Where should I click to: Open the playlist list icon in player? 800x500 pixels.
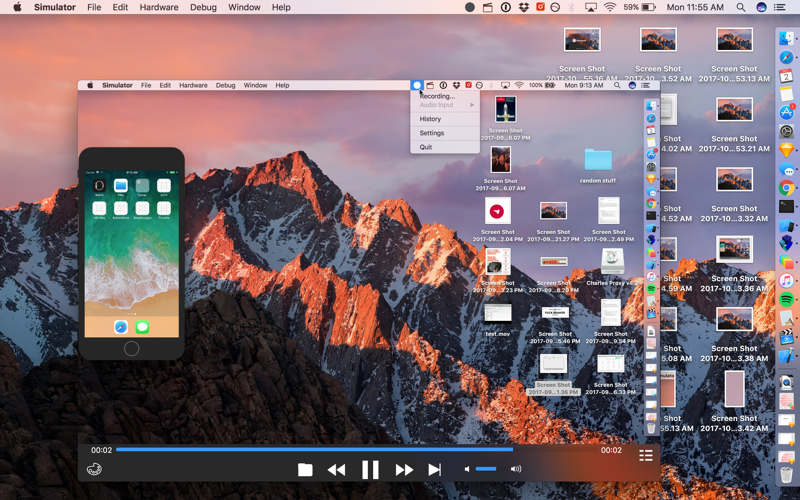pyautogui.click(x=646, y=456)
